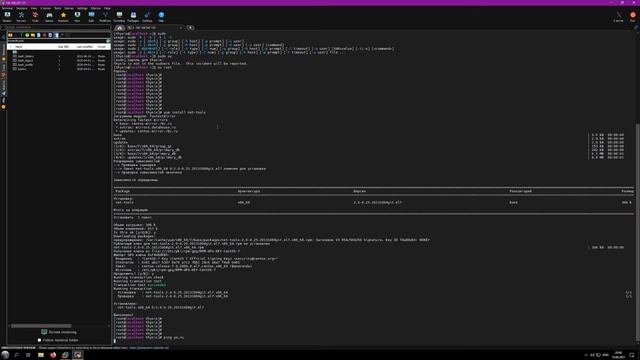Viewport: 640px width, 360px height.
Task: Click the Windows Start button
Action: 5,355
